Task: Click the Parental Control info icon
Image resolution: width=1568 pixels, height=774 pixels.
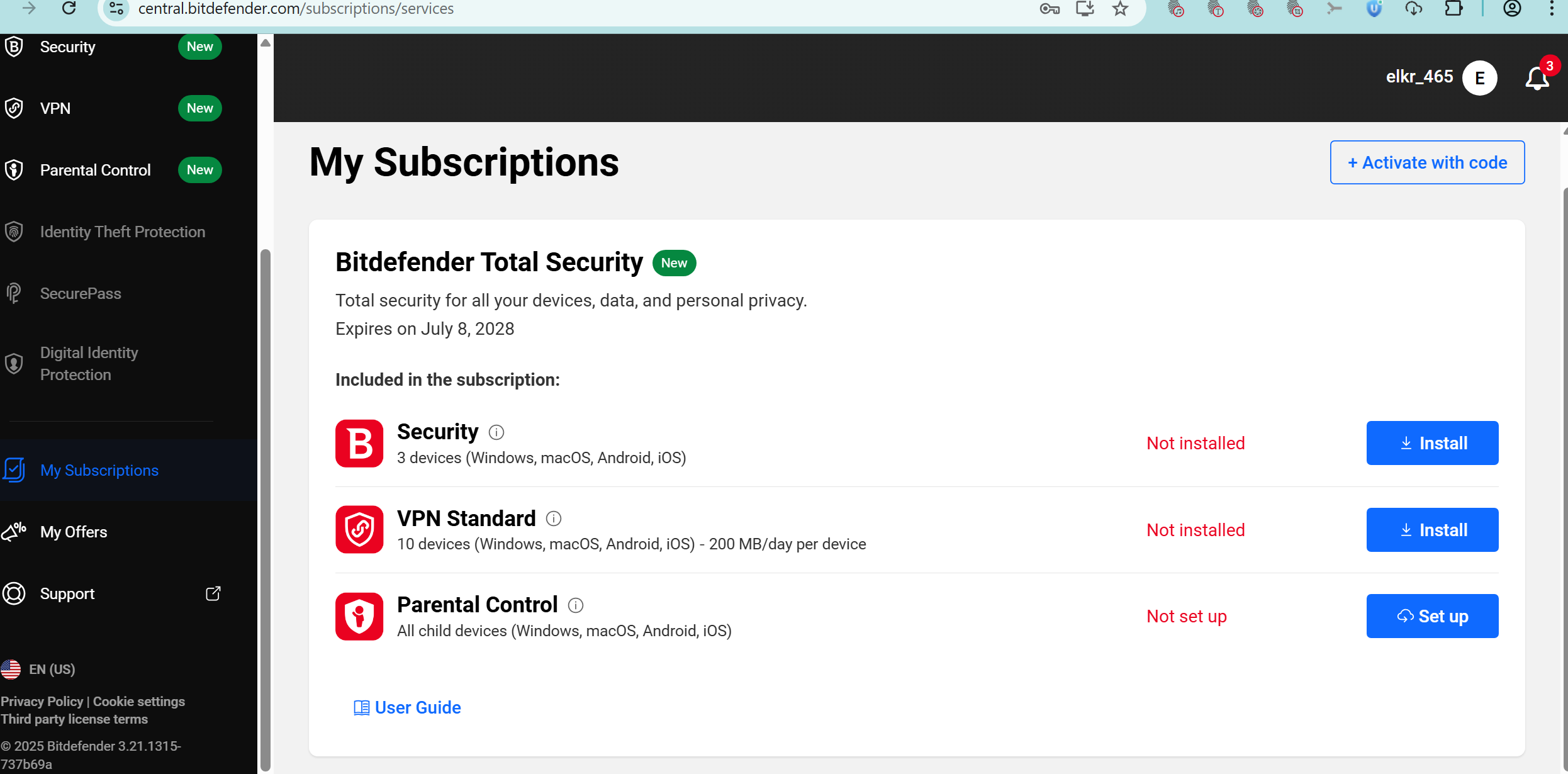Action: [576, 605]
